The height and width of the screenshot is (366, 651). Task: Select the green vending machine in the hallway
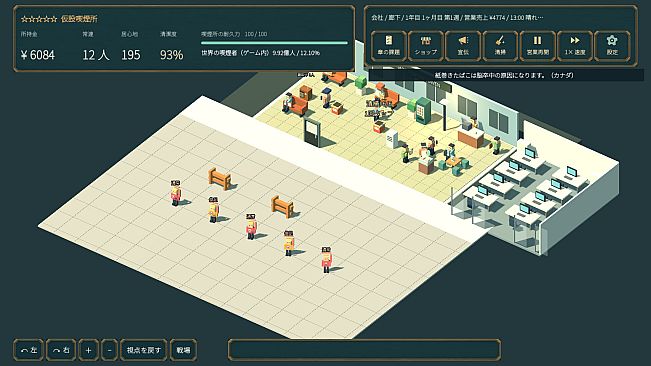[x=423, y=110]
